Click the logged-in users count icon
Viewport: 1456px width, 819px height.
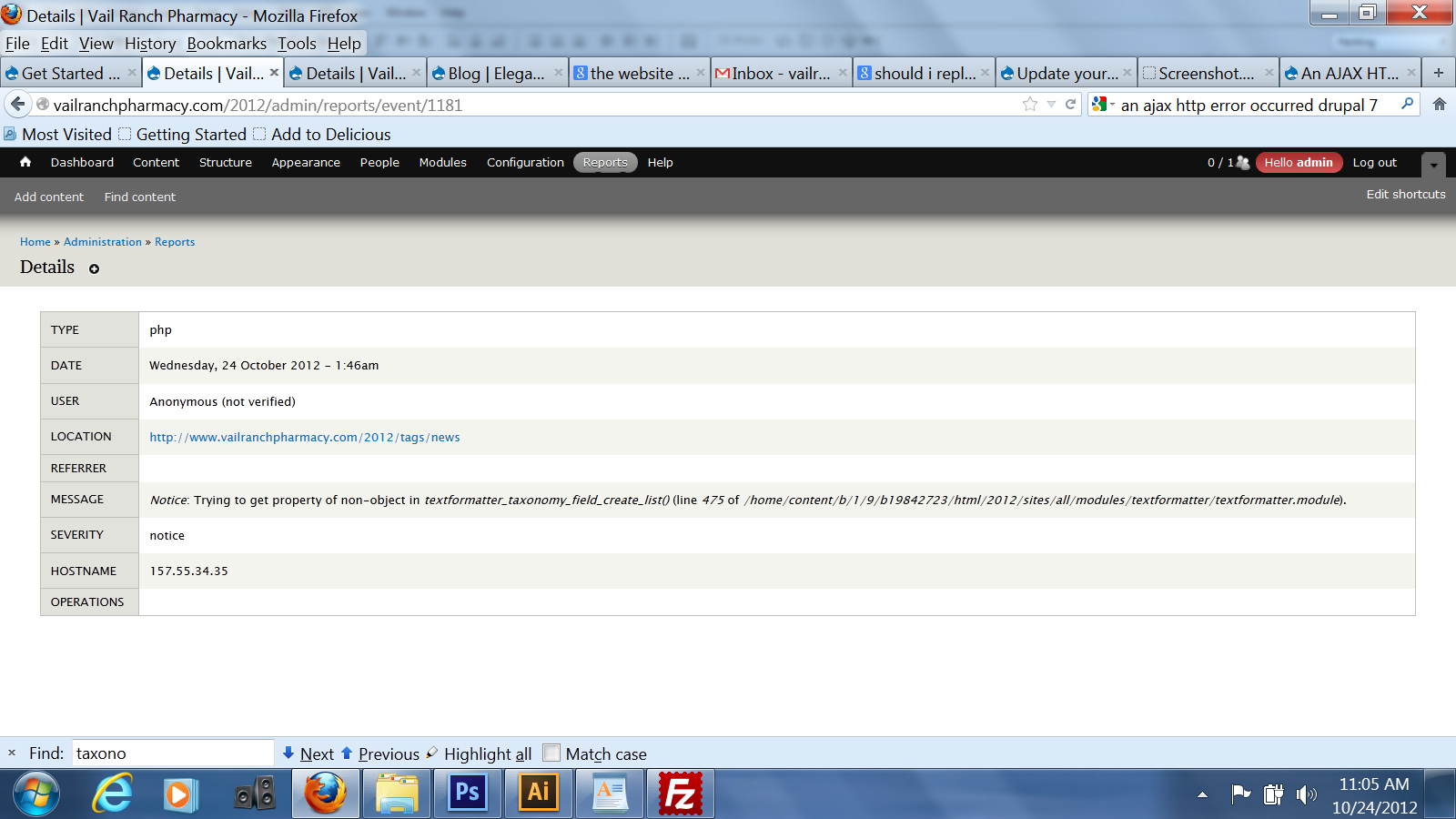click(x=1242, y=162)
